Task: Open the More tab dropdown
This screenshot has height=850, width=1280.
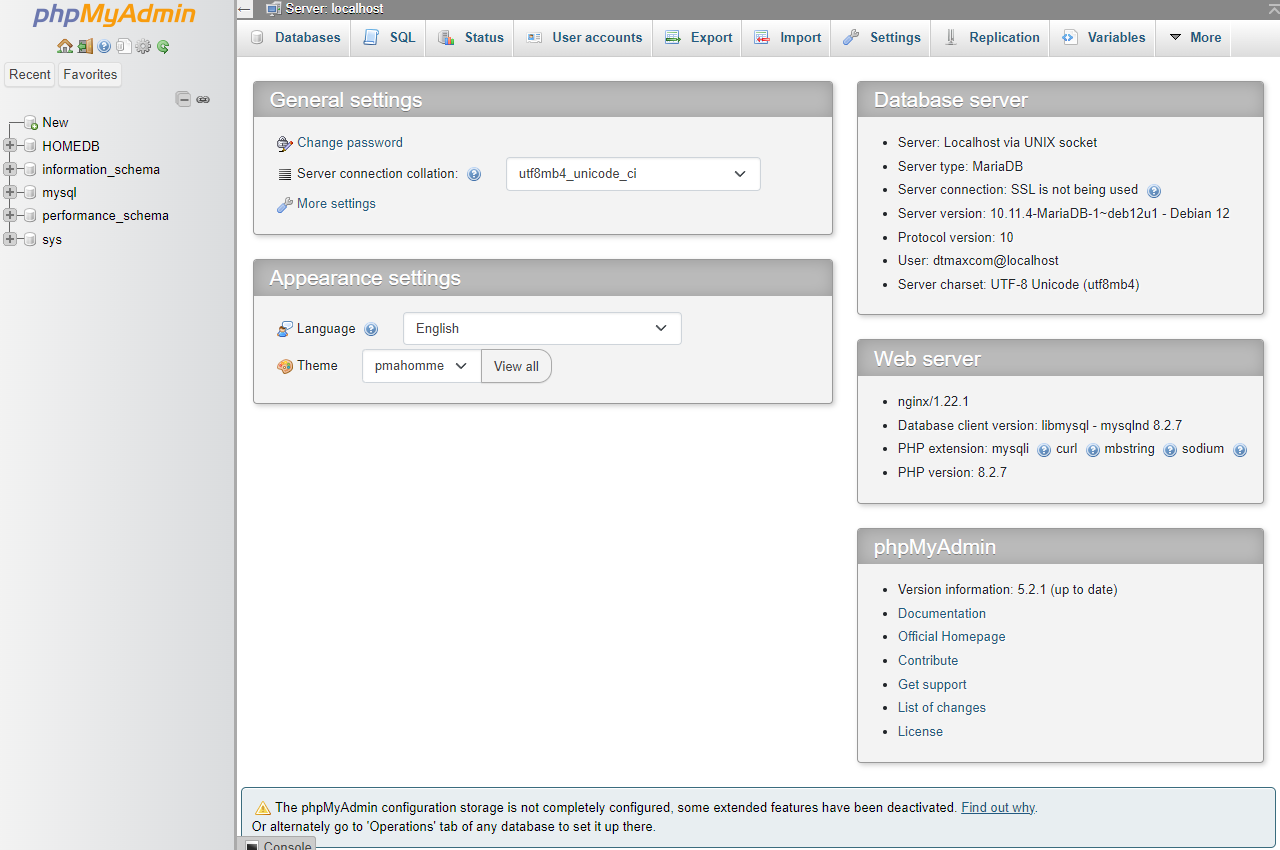Action: (x=1194, y=38)
